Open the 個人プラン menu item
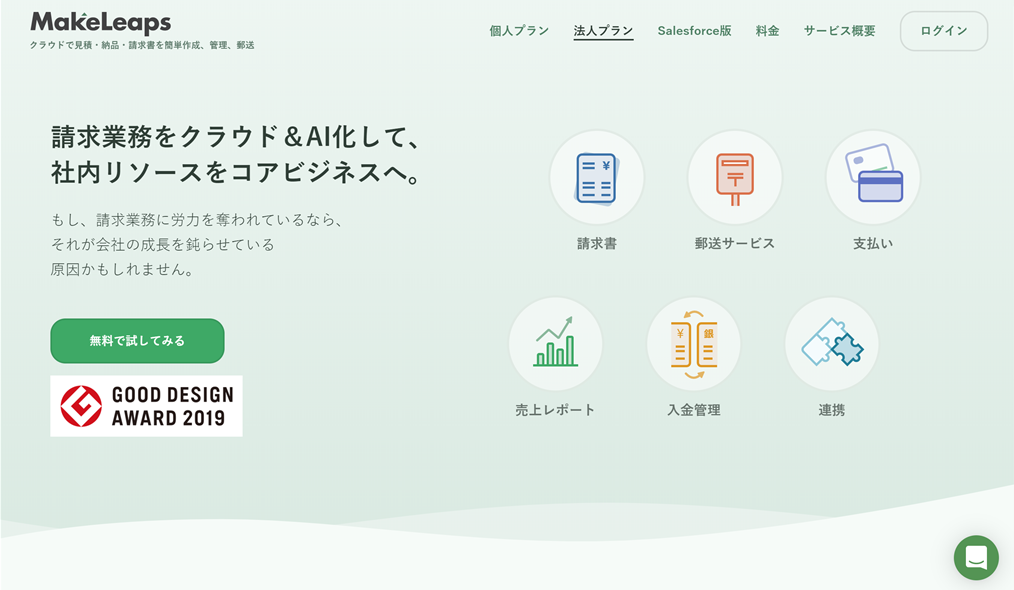This screenshot has width=1014, height=590. click(x=519, y=31)
